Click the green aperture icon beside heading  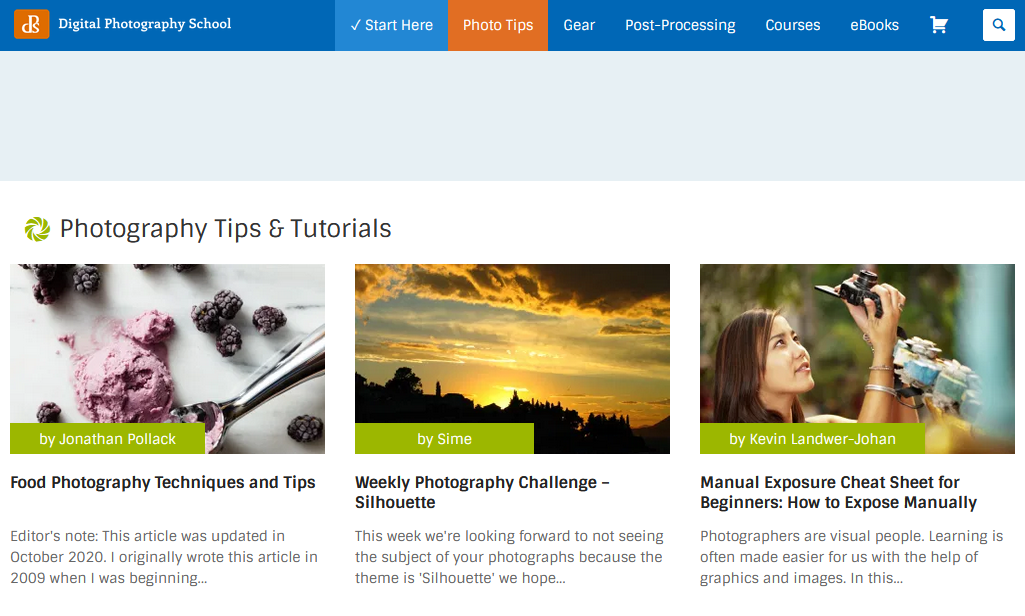pyautogui.click(x=37, y=229)
